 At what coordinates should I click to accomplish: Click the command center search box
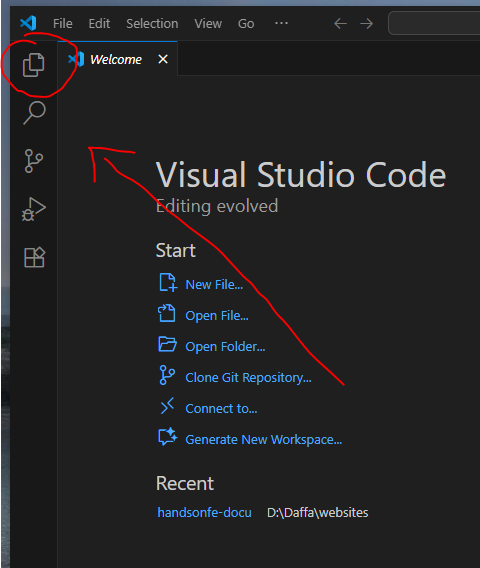(434, 23)
